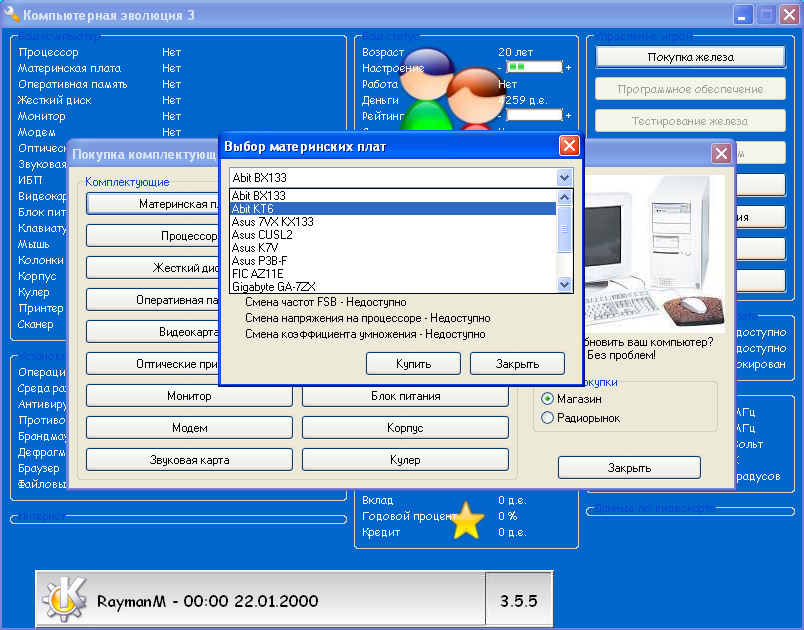Select the Магазин radio option
The width and height of the screenshot is (804, 630).
[x=547, y=398]
